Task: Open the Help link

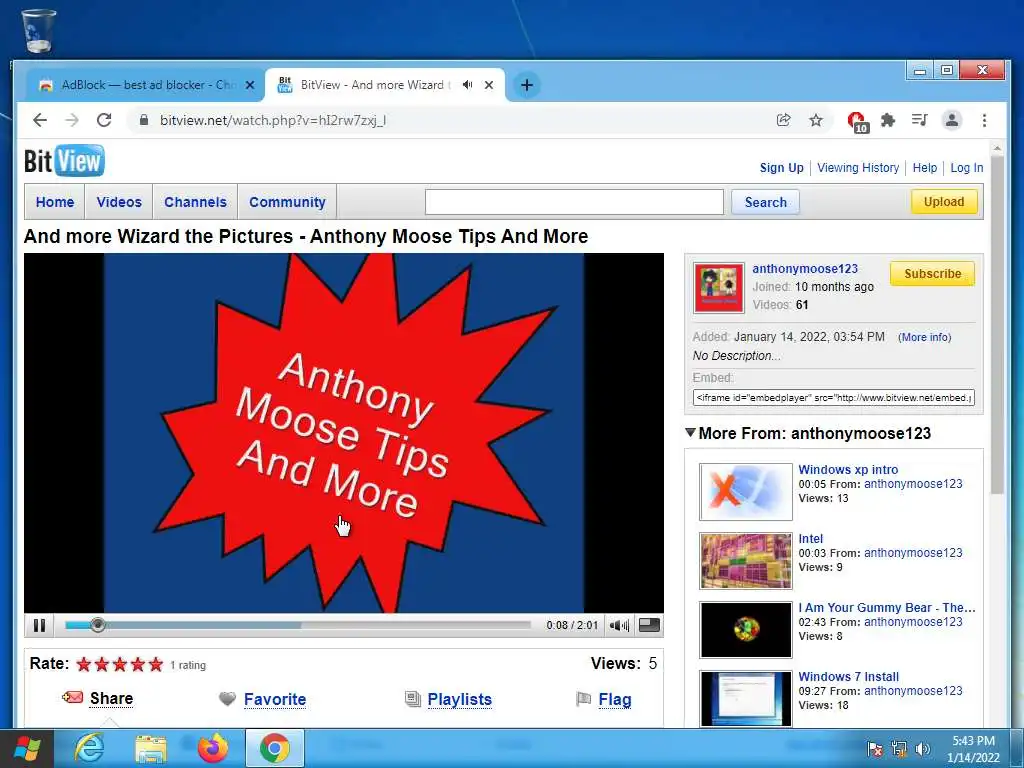Action: click(x=924, y=168)
